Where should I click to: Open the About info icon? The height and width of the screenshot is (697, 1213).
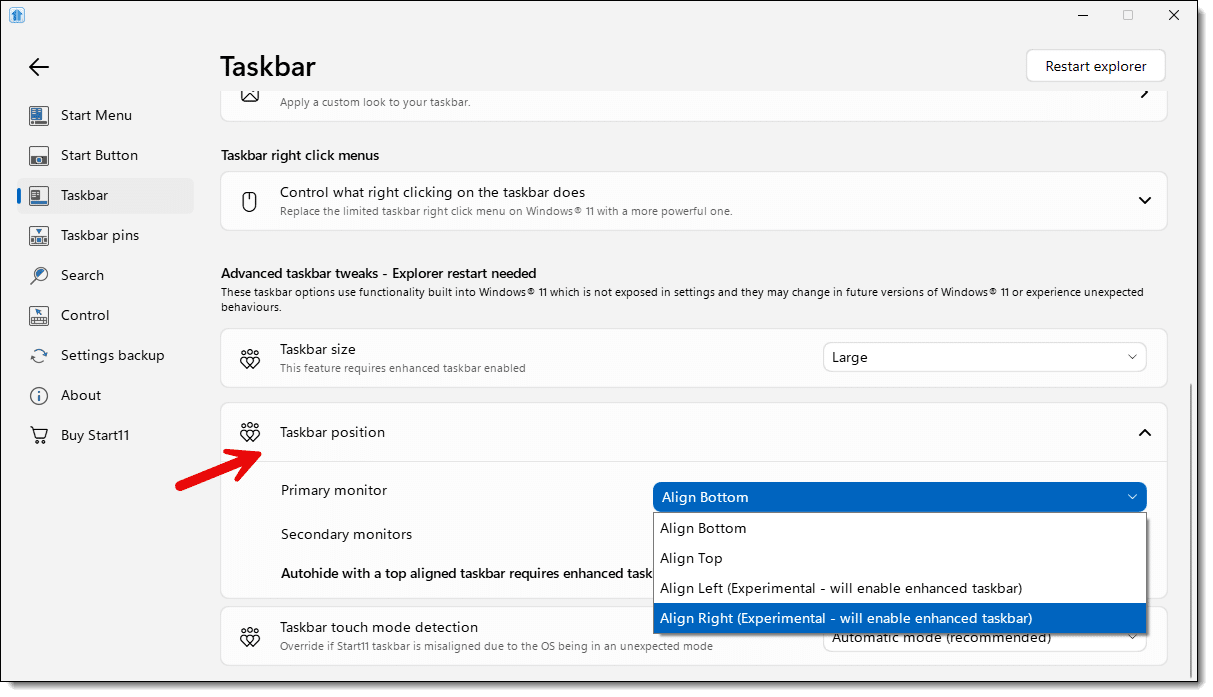(x=39, y=395)
